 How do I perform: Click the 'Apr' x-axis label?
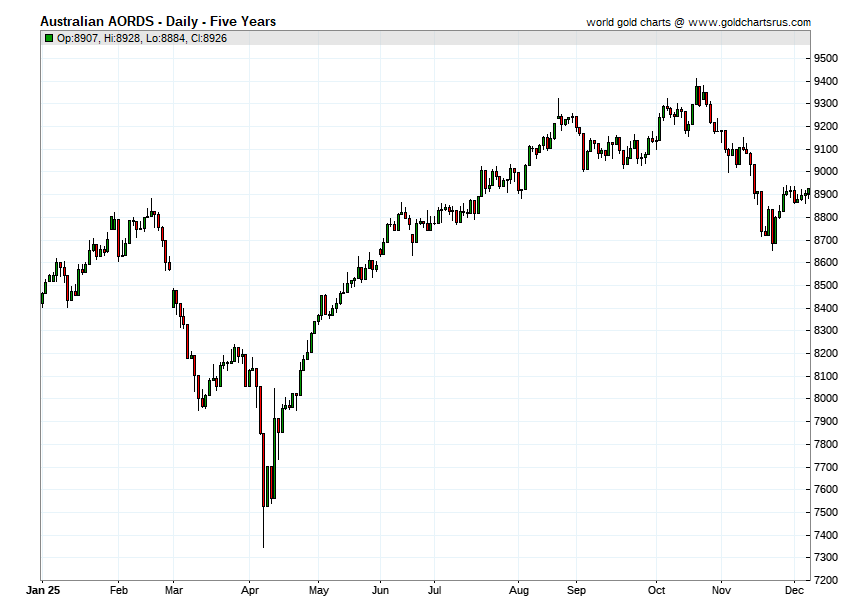point(250,590)
